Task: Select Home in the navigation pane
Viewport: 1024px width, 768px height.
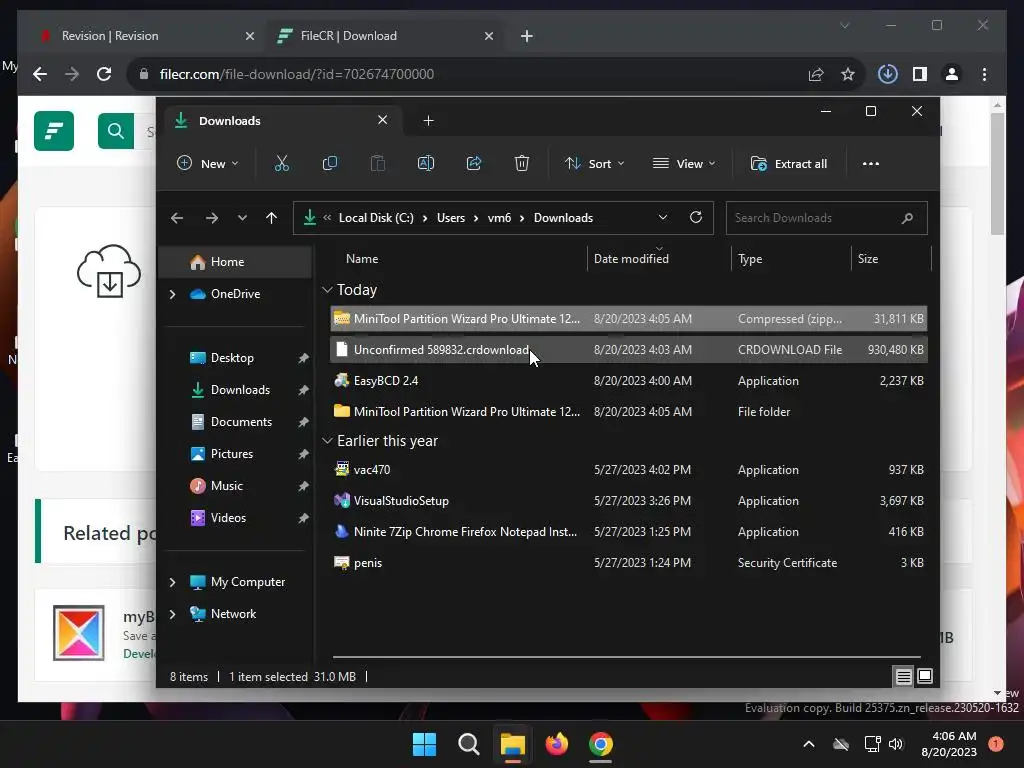Action: (x=236, y=262)
